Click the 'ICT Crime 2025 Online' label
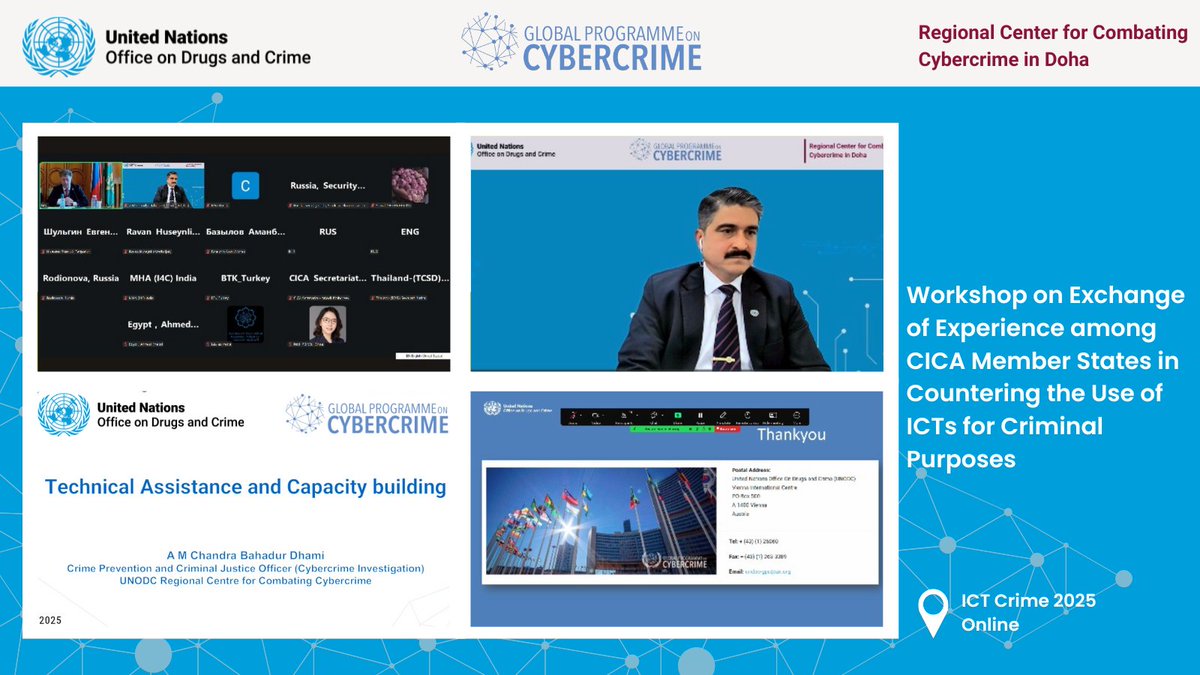The image size is (1200, 675). coord(1029,613)
